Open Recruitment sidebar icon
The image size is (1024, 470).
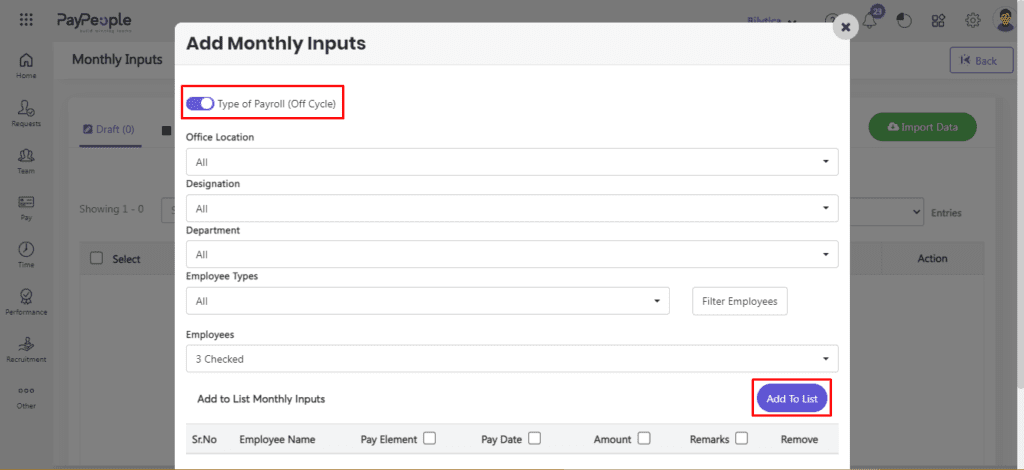pos(26,345)
